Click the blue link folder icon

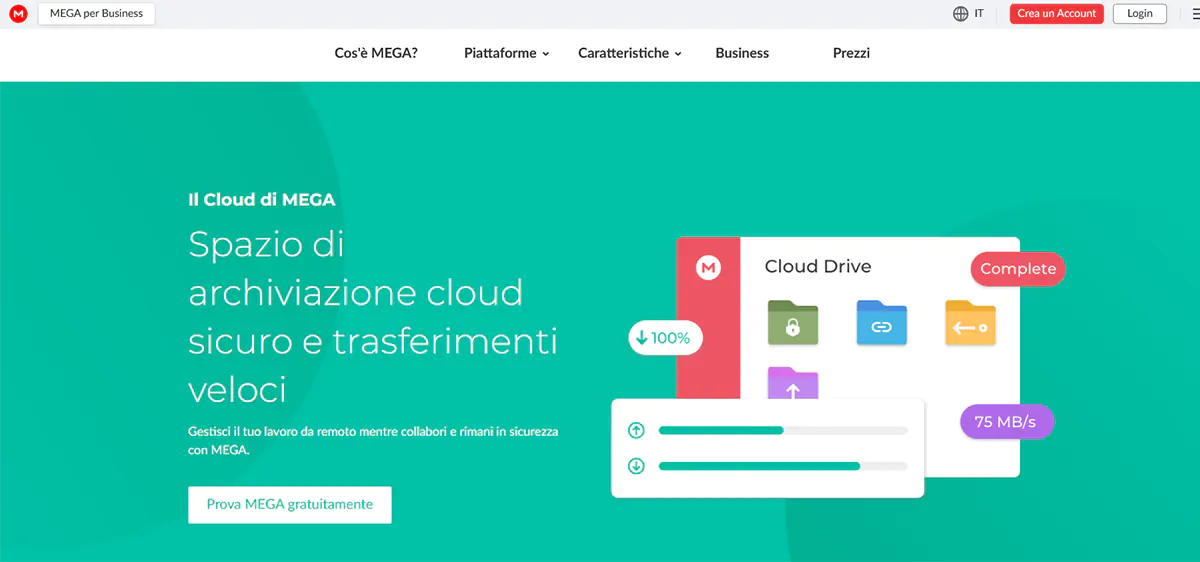(881, 323)
